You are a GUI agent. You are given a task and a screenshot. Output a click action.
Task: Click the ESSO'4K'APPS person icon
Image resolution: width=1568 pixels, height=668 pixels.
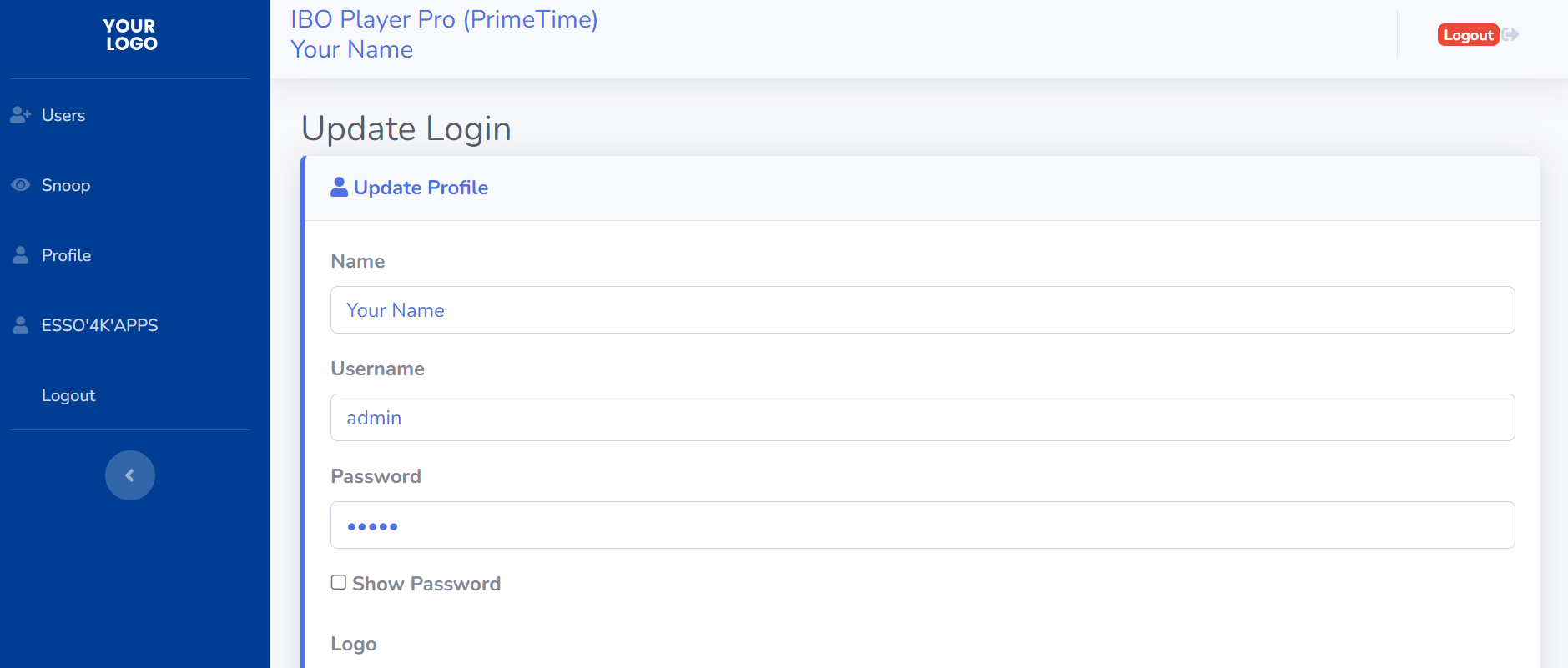[20, 325]
